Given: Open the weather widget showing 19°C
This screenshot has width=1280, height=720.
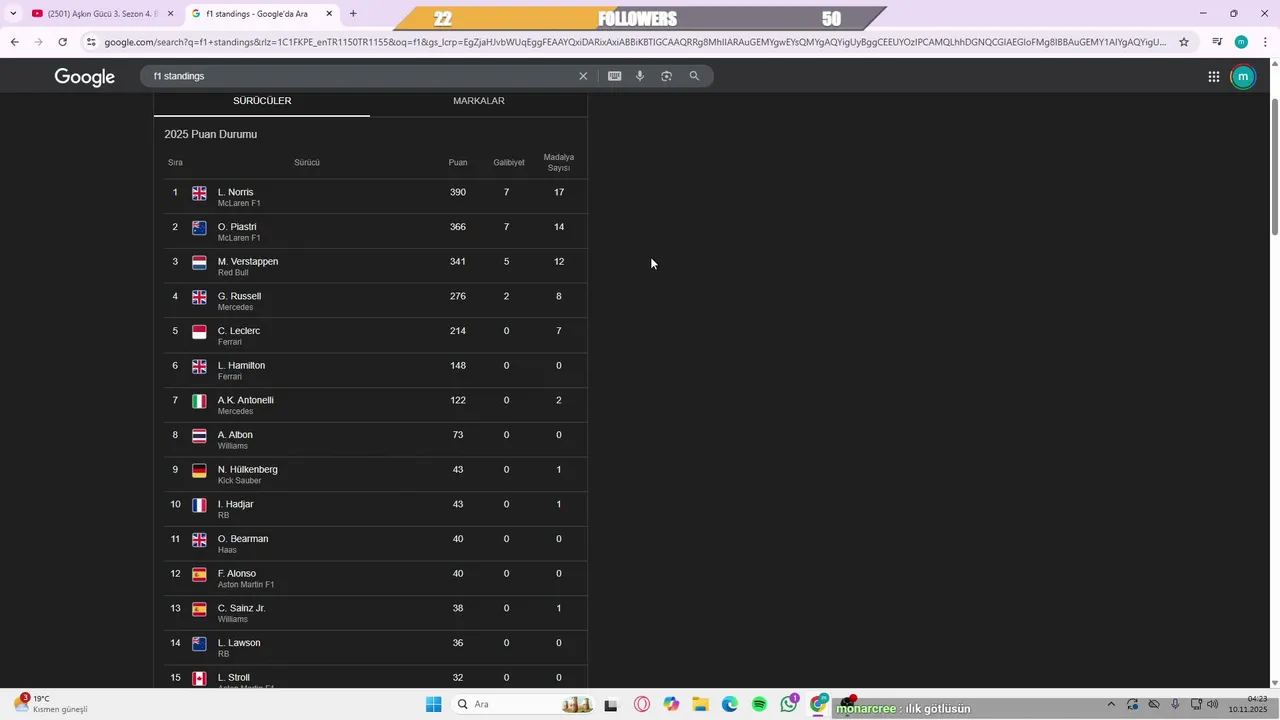Looking at the screenshot, I should tap(50, 704).
